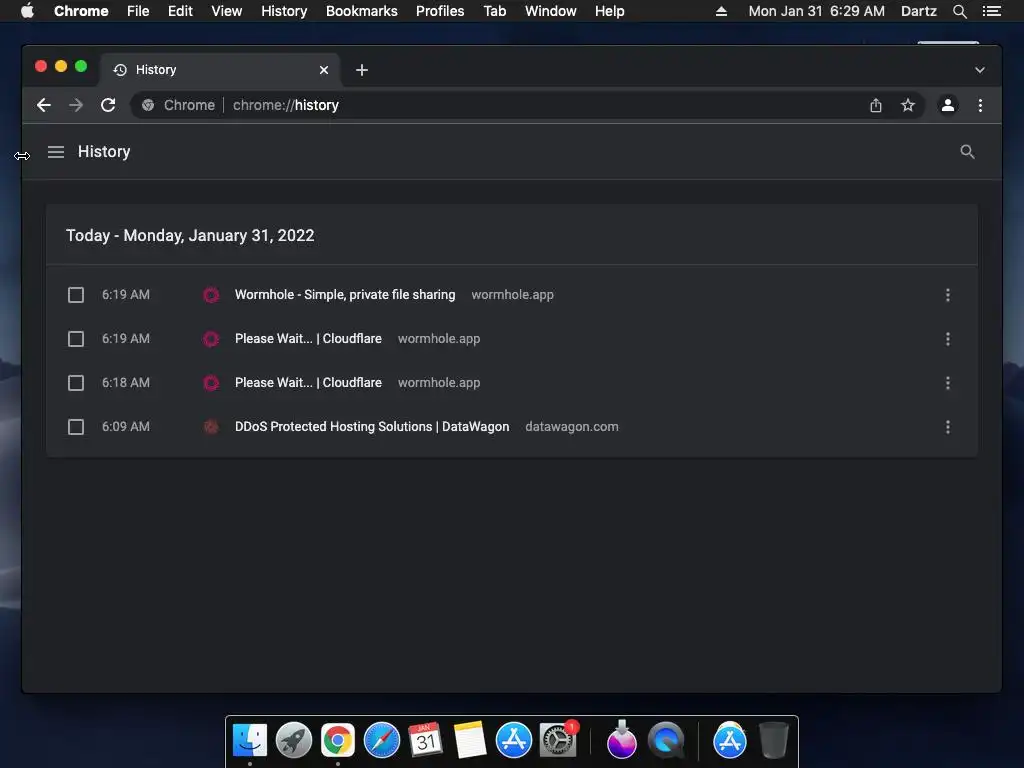Go back with the back arrow
This screenshot has height=768, width=1024.
[44, 105]
